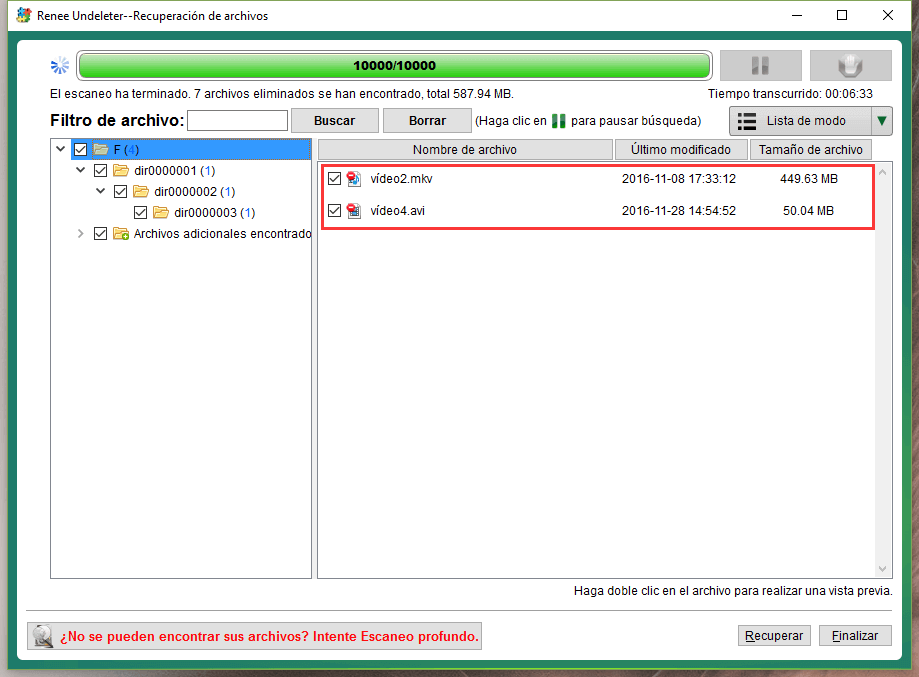
Task: Click the Filtro de archivo input field
Action: (x=237, y=121)
